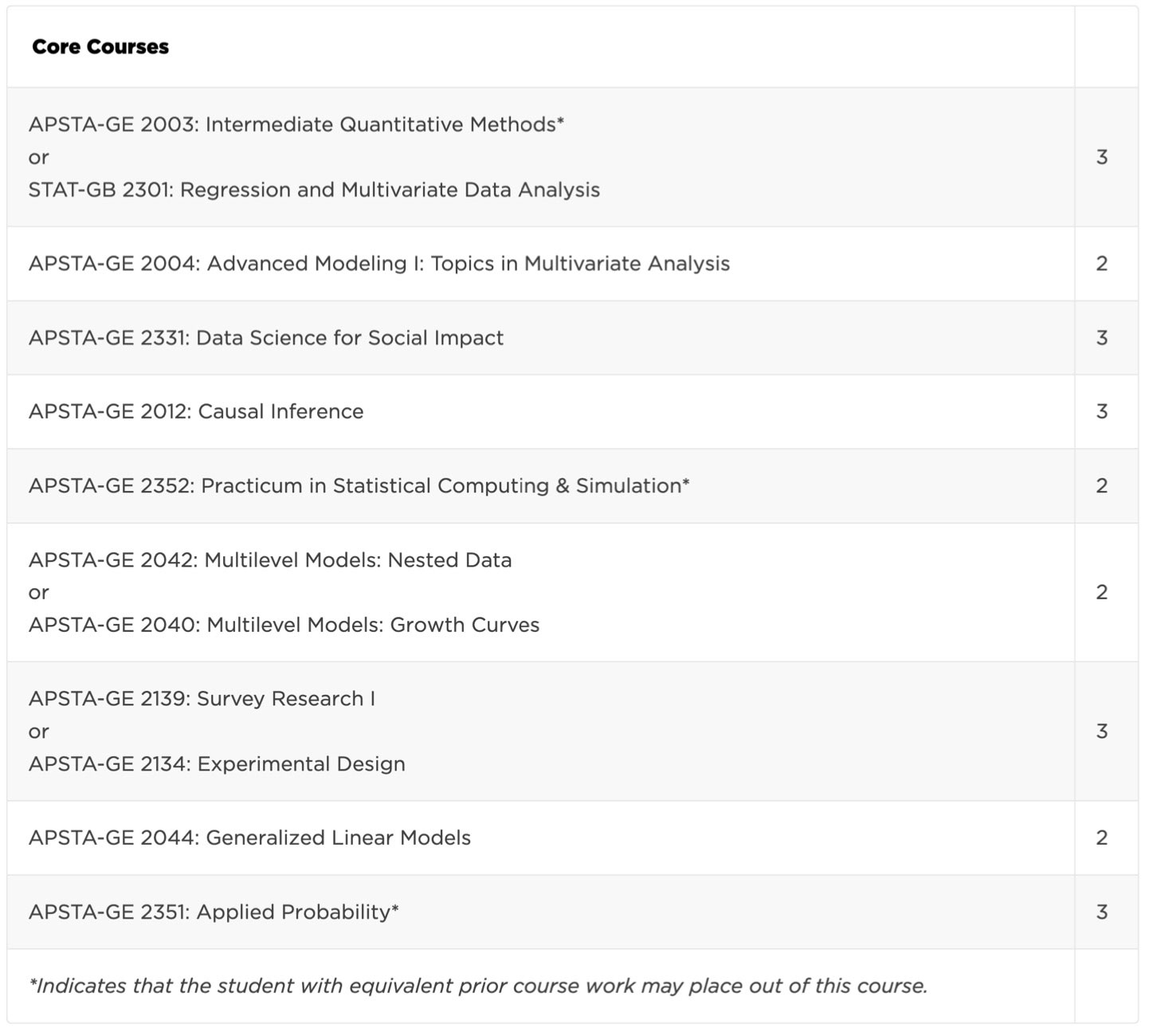Click APSTA-GE 2044: Generalized Linear Models
The height and width of the screenshot is (1036, 1149).
pos(249,838)
